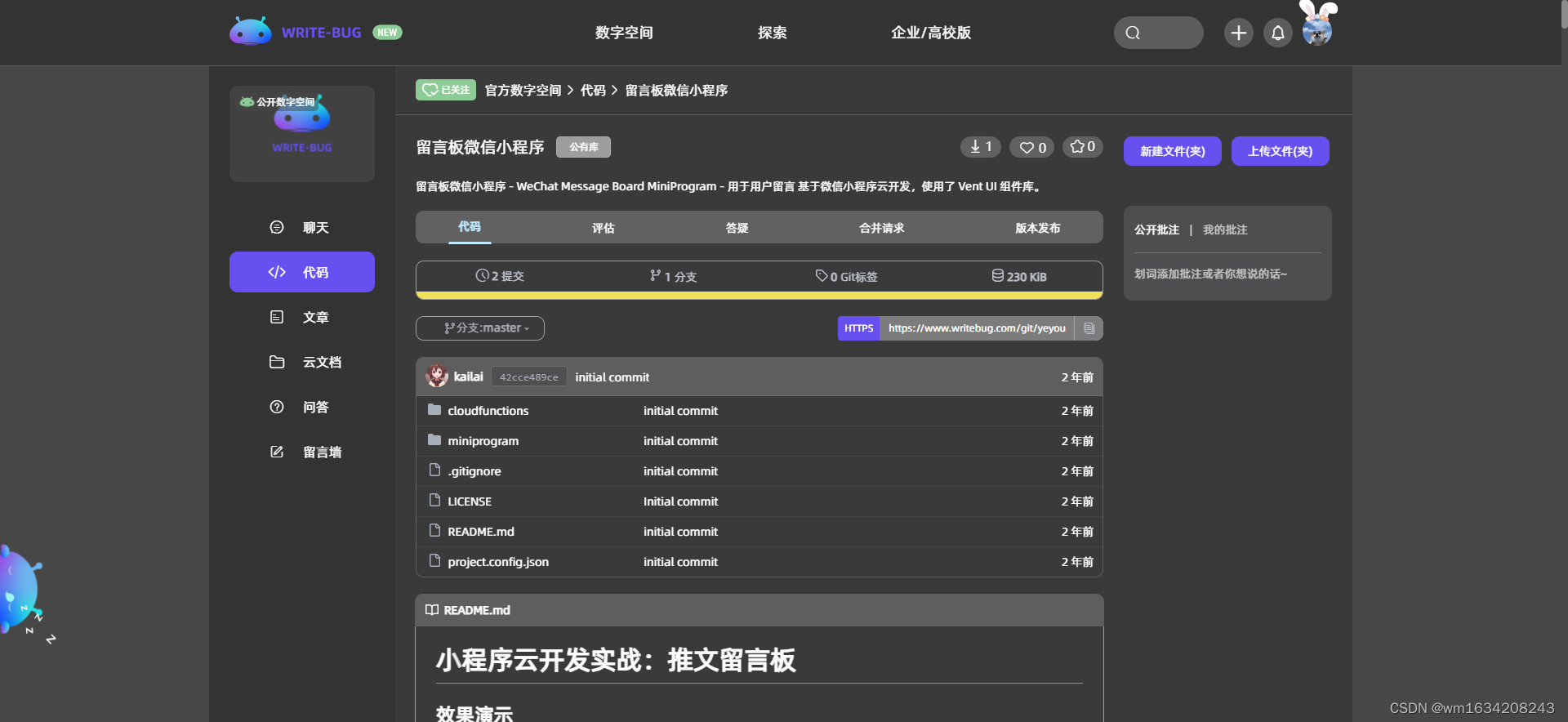The image size is (1568, 722).
Task: View the 1 分支 branches
Action: click(x=673, y=276)
